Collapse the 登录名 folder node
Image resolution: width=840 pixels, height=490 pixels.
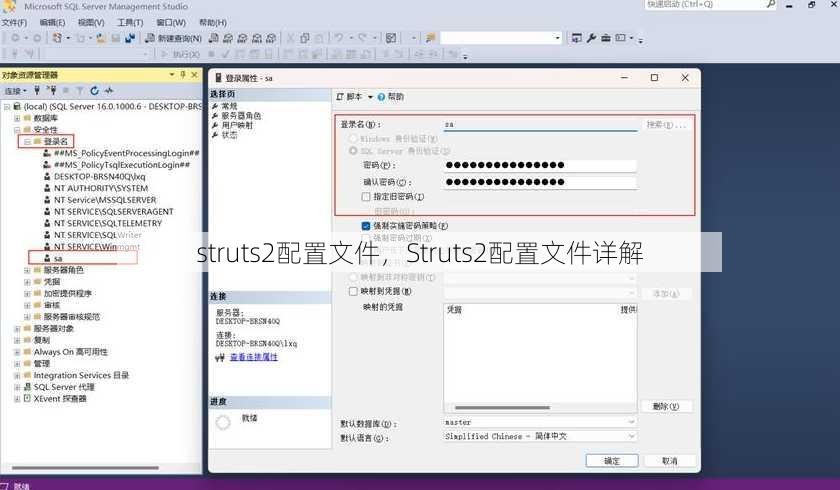tap(27, 141)
